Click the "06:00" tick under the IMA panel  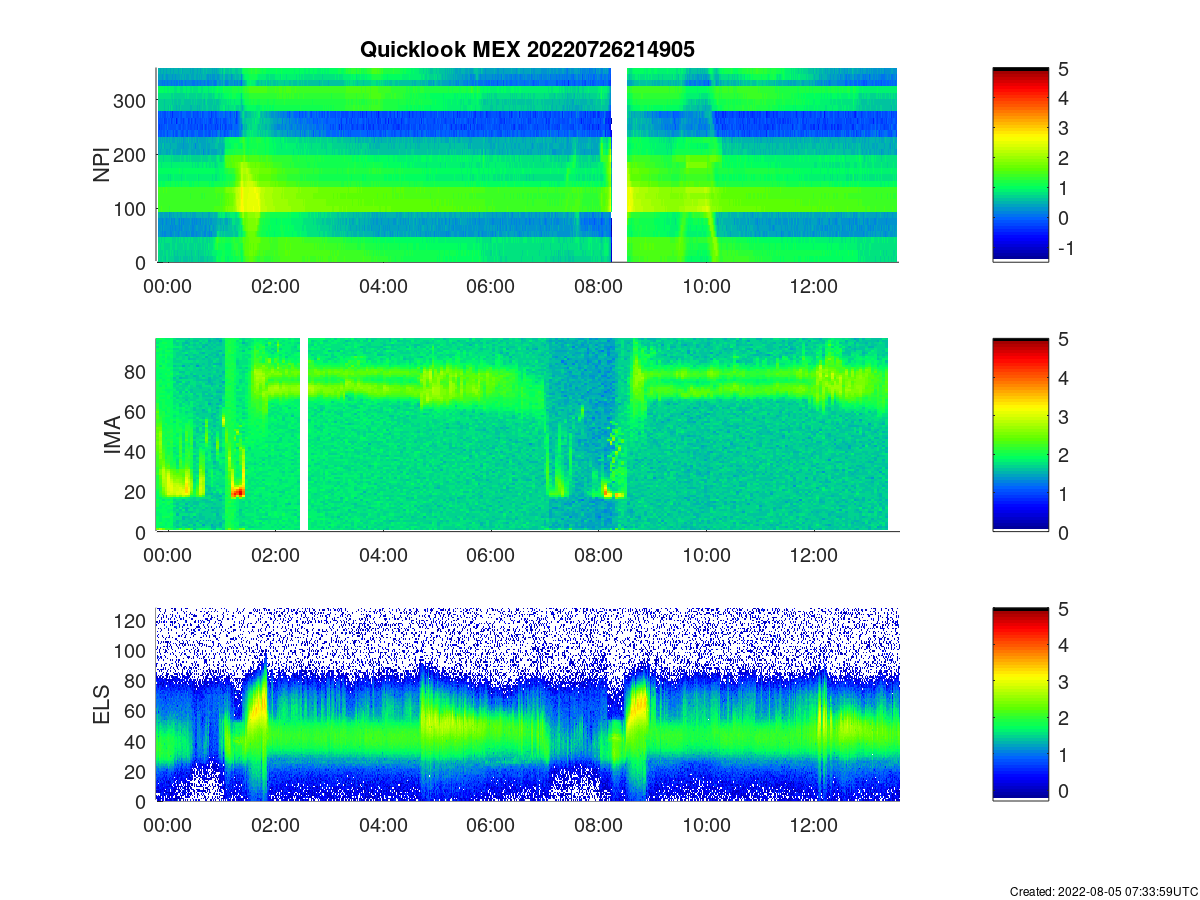(491, 556)
